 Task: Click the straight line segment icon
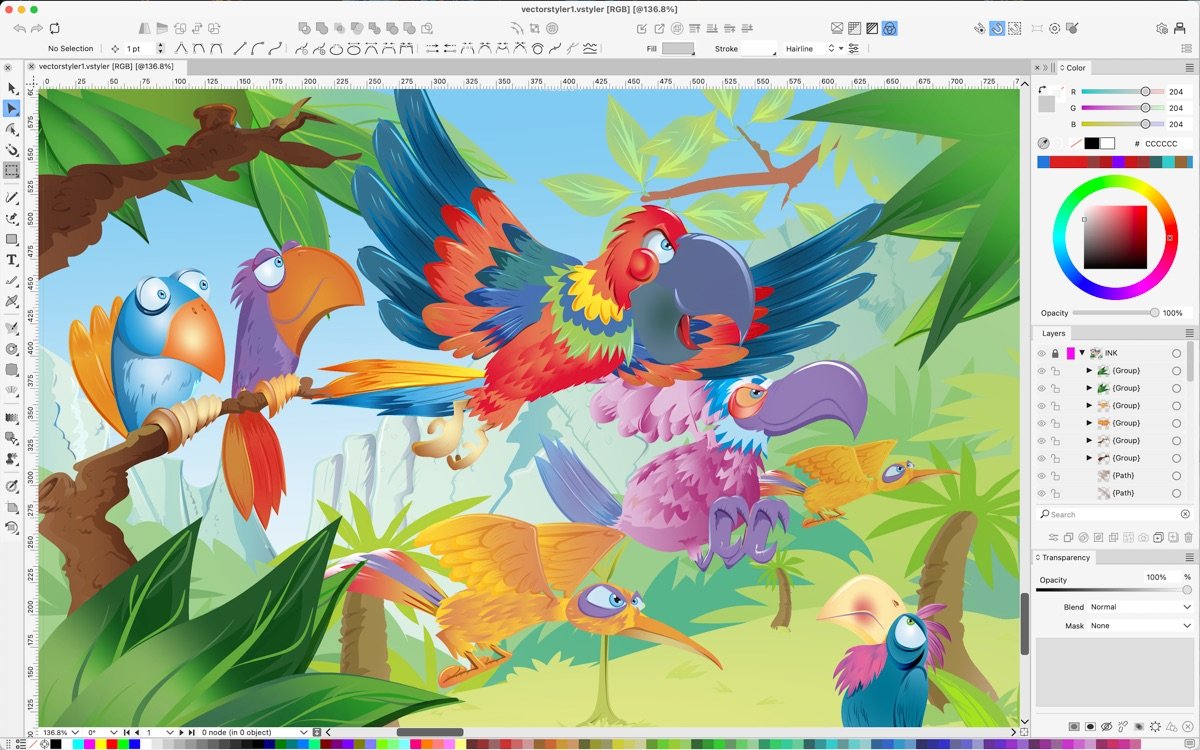[240, 48]
